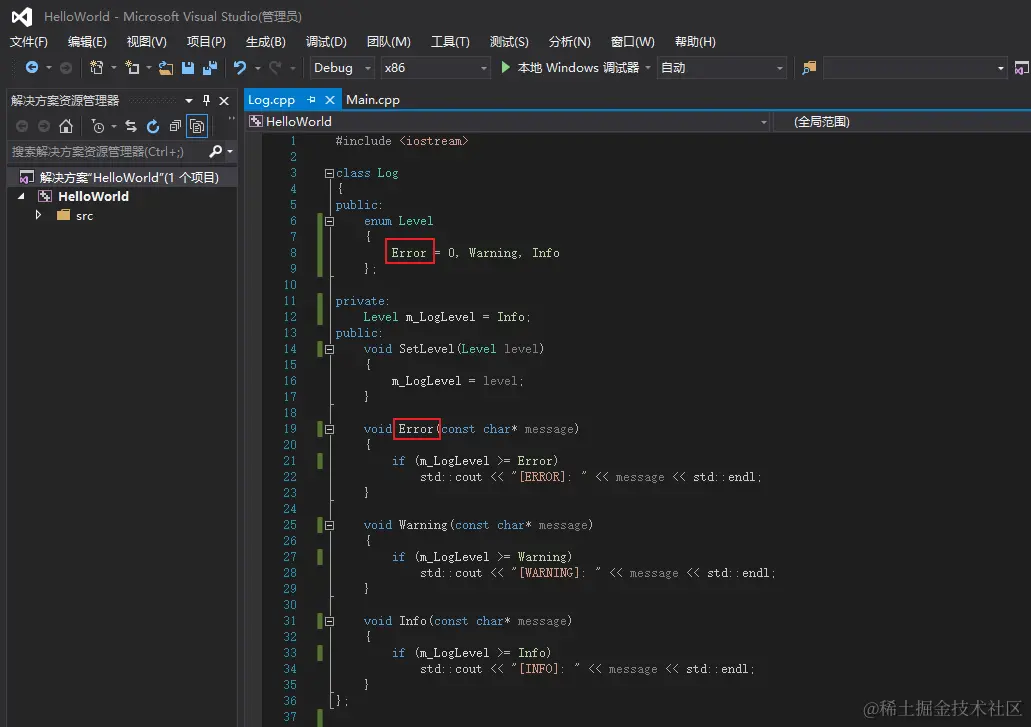
Task: Toggle auto-hide pin on Solution Explorer
Action: tap(206, 100)
